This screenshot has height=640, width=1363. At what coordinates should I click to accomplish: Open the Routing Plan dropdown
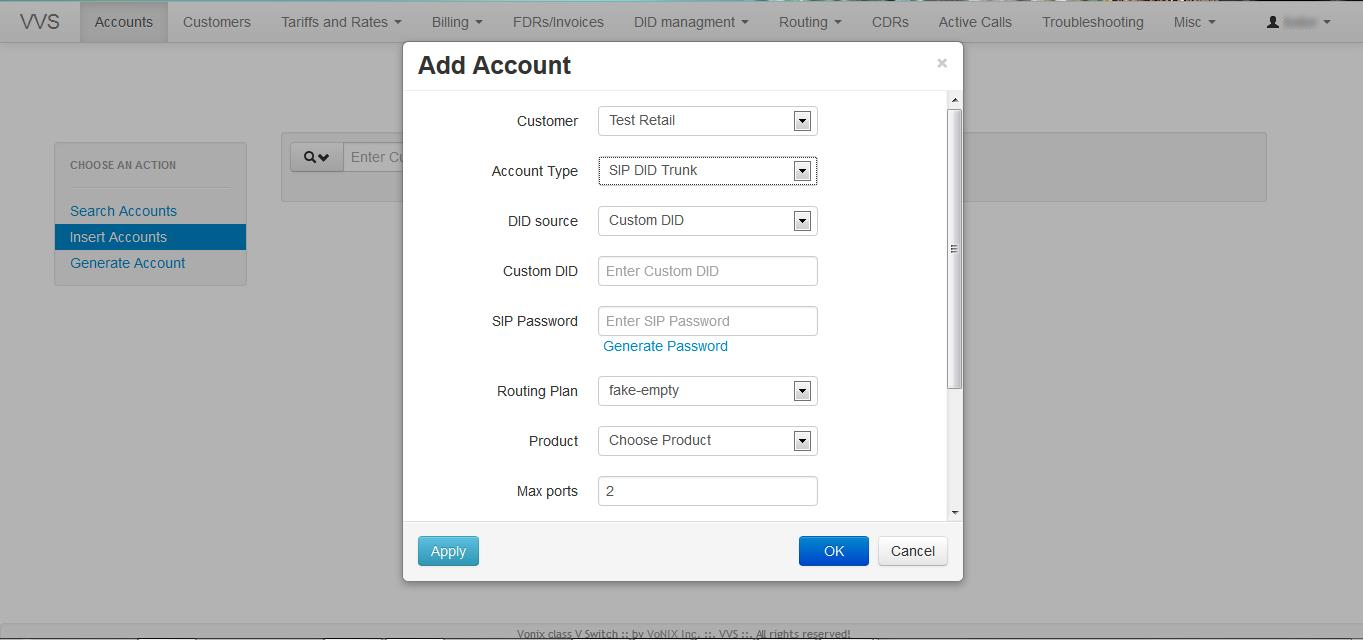tap(707, 391)
